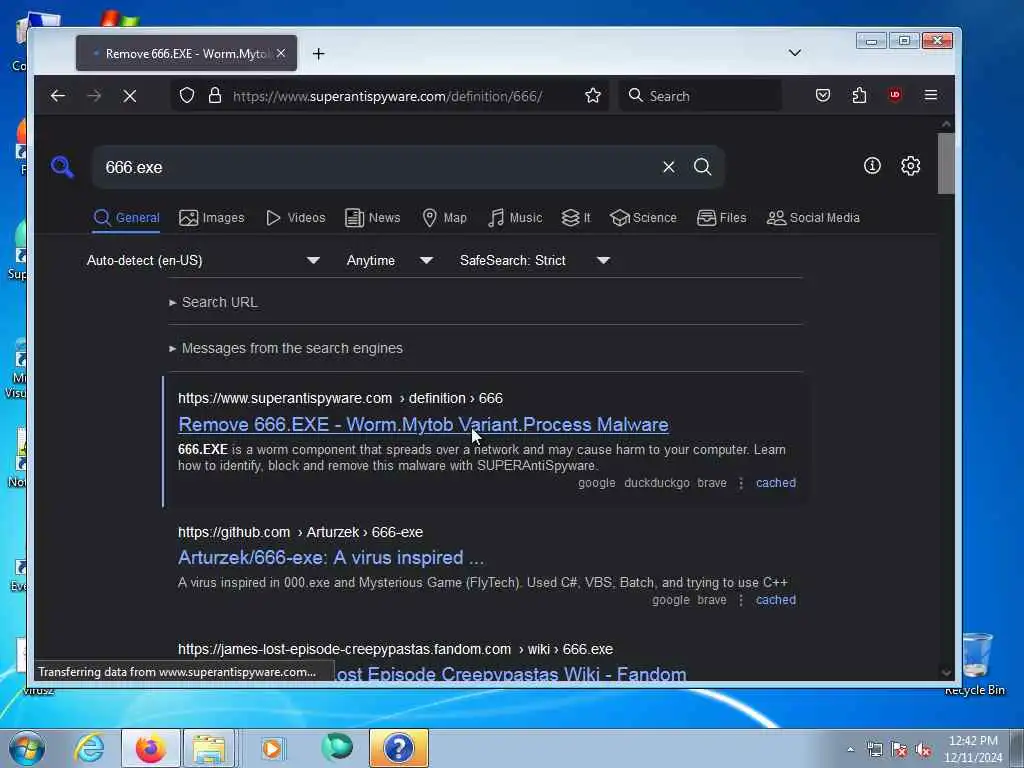Screen dimensions: 1024x768
Task: Open the Anytime time range dropdown
Action: (x=389, y=261)
